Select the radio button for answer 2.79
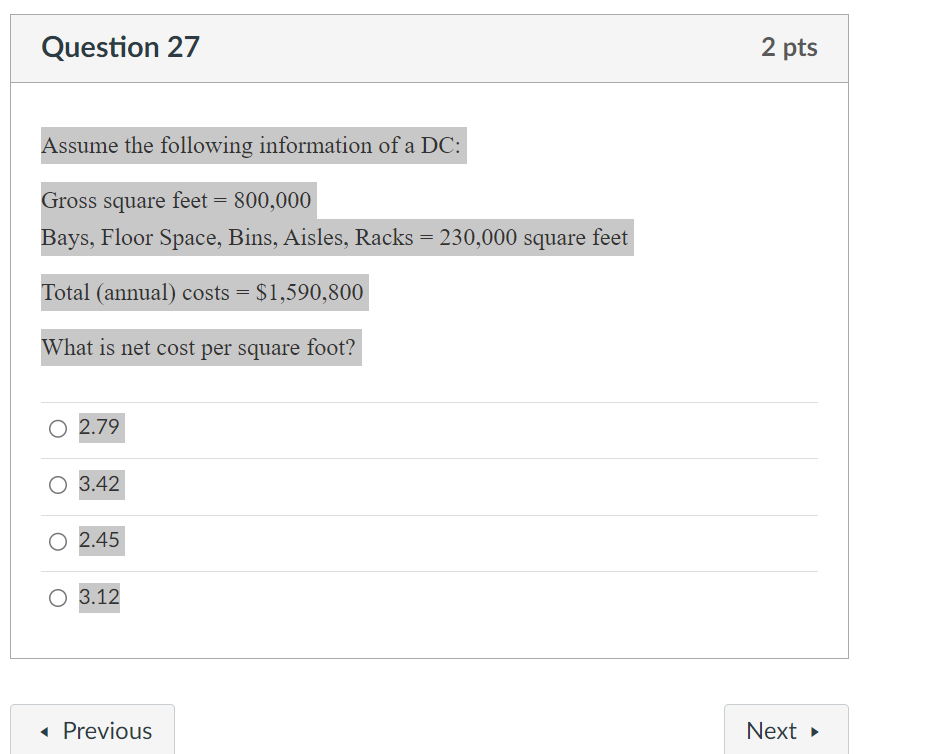925x754 pixels. (x=58, y=428)
